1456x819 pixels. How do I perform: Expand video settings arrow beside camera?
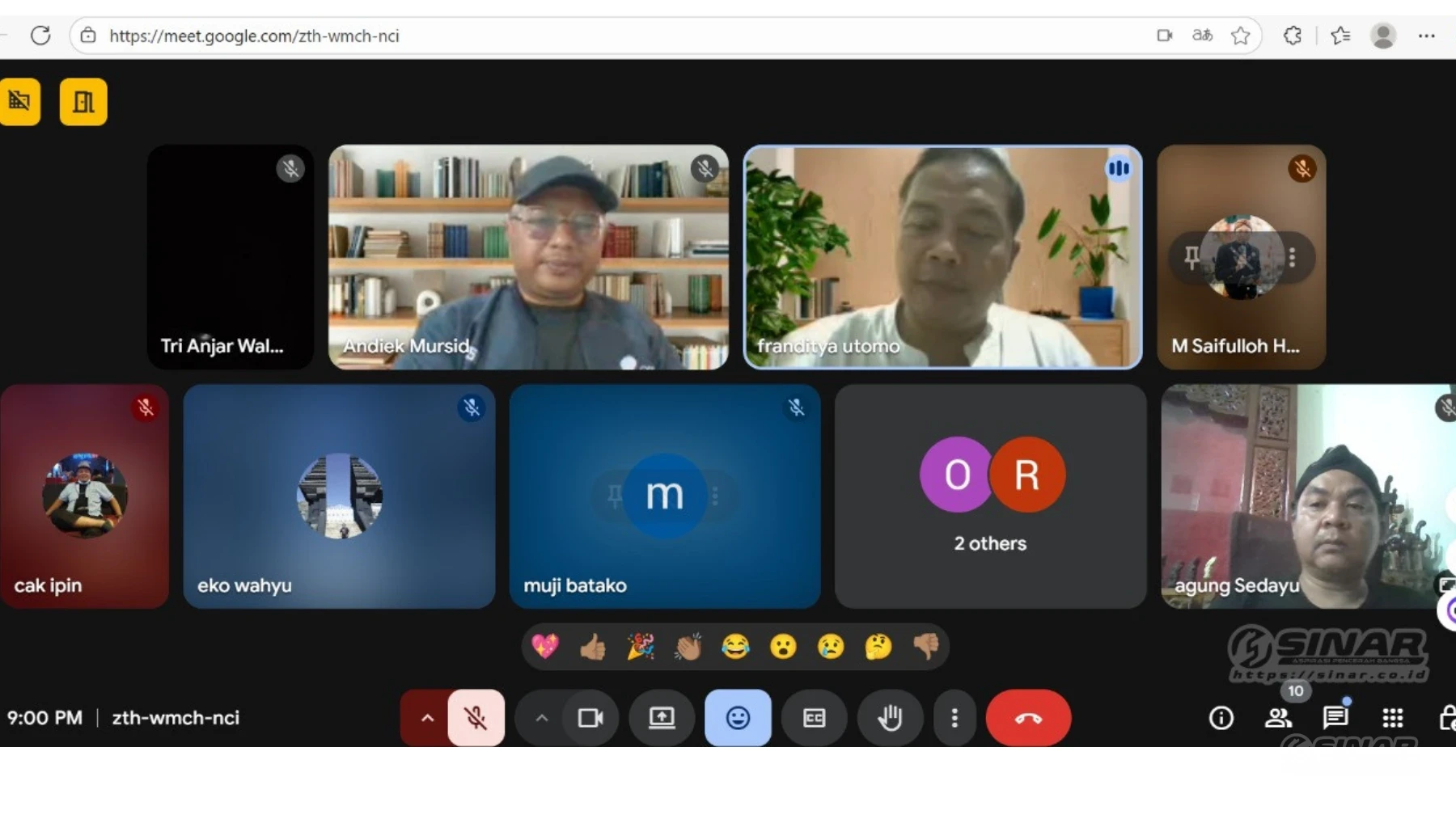[x=542, y=718]
